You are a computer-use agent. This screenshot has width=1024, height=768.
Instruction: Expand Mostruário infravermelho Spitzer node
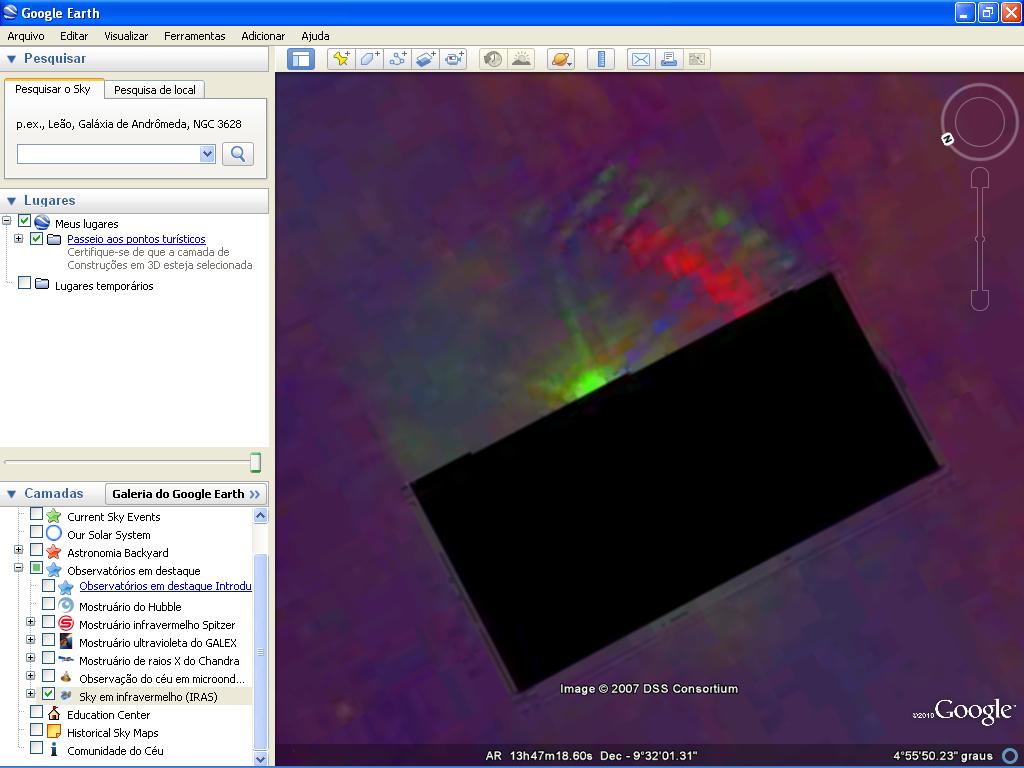coord(31,622)
